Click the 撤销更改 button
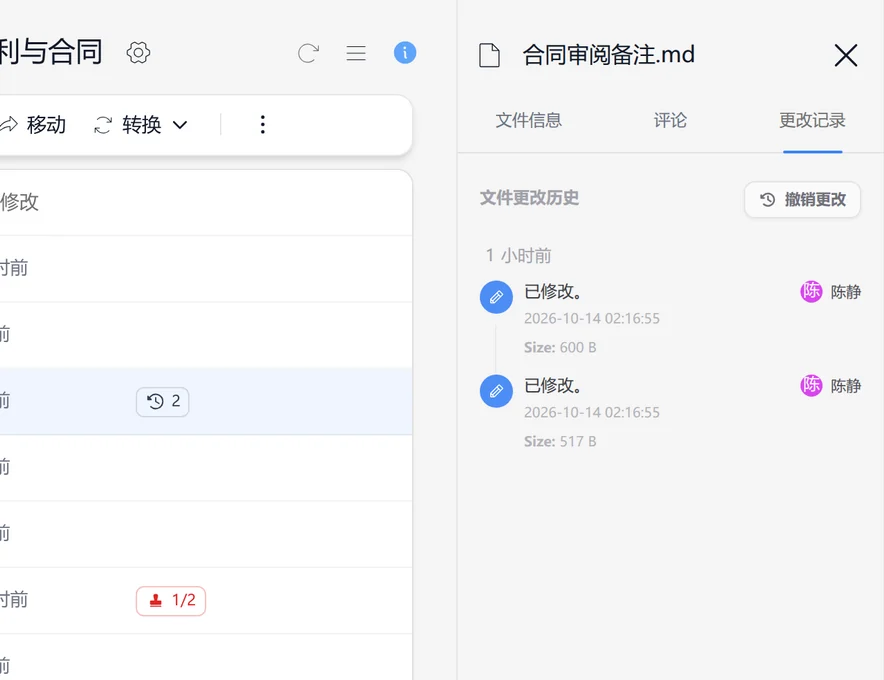 [802, 200]
